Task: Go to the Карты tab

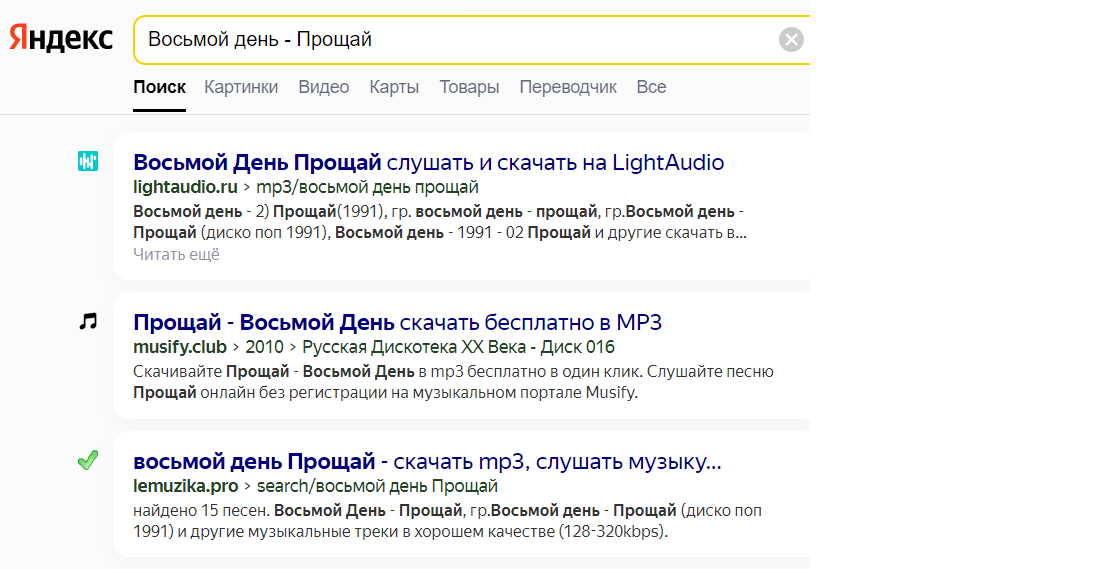Action: click(x=394, y=87)
